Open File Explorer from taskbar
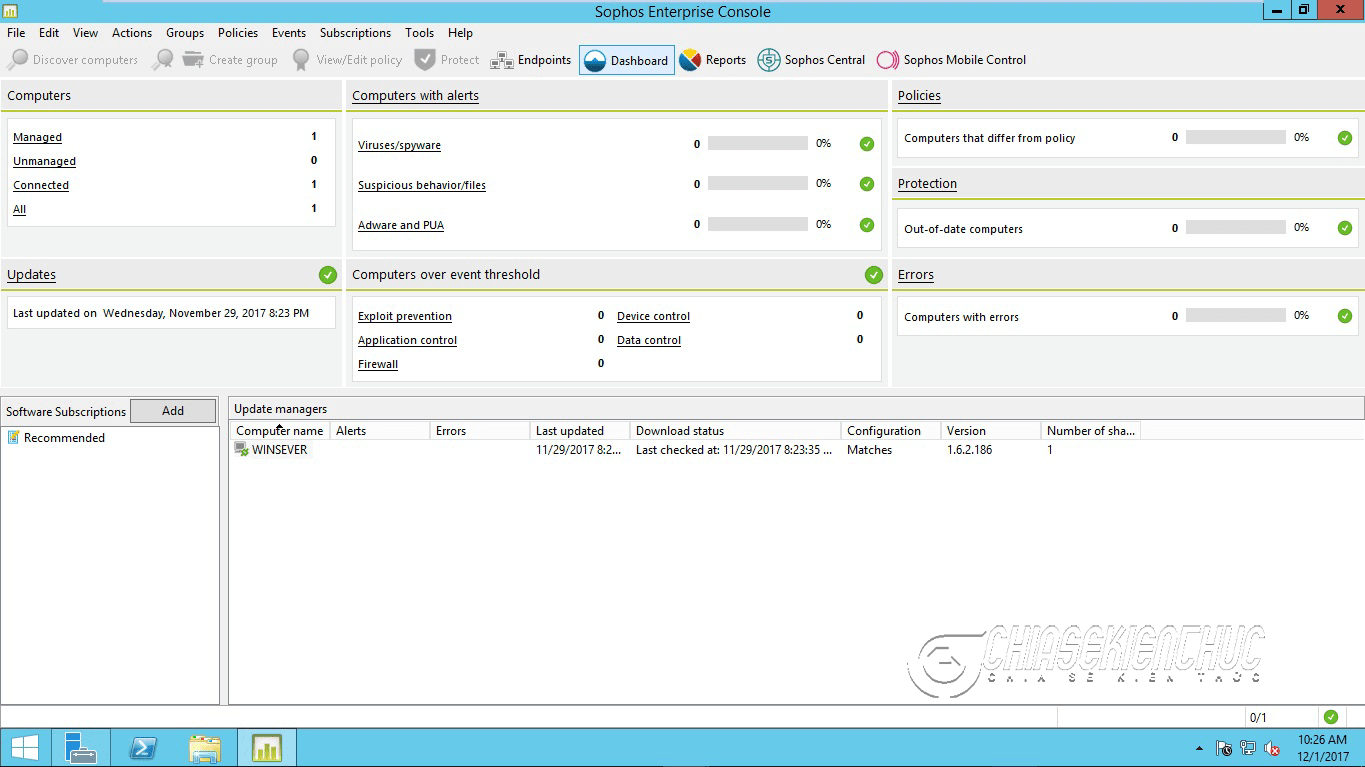 pos(205,747)
